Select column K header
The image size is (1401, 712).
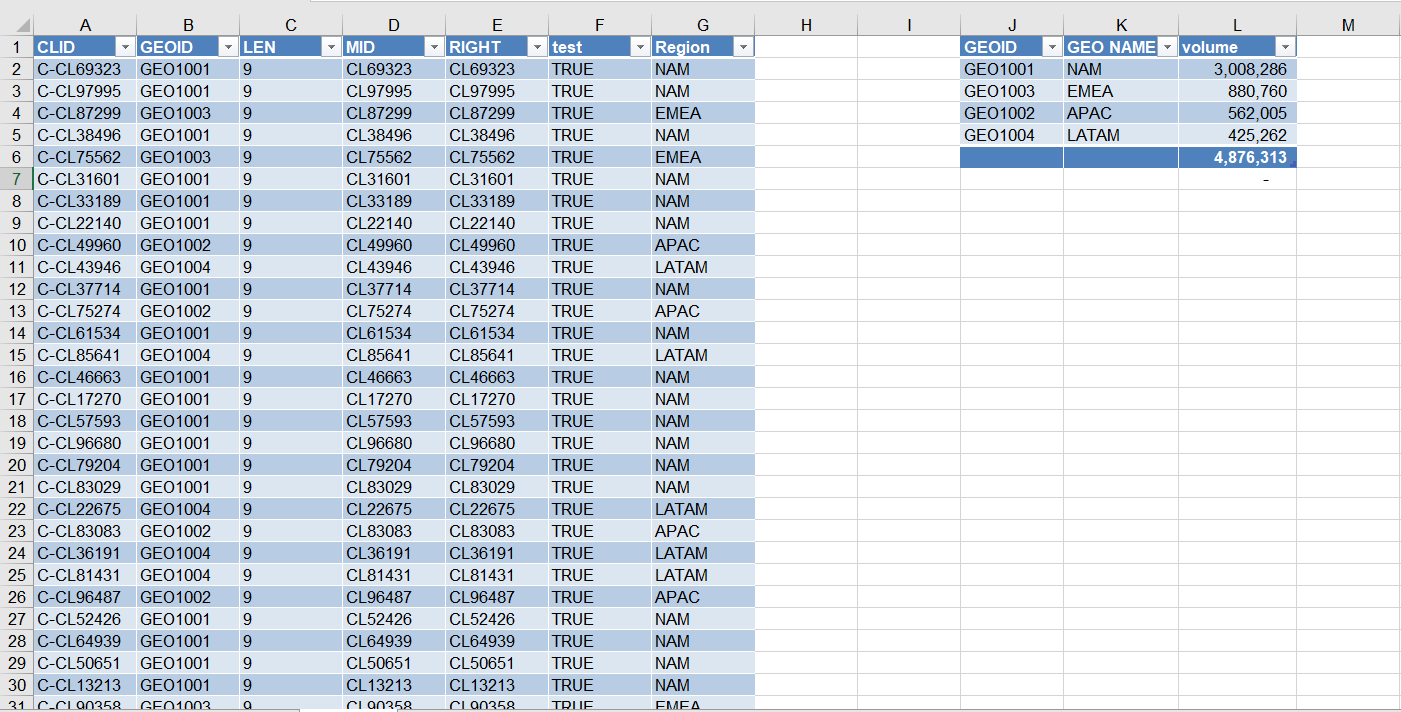(1121, 25)
